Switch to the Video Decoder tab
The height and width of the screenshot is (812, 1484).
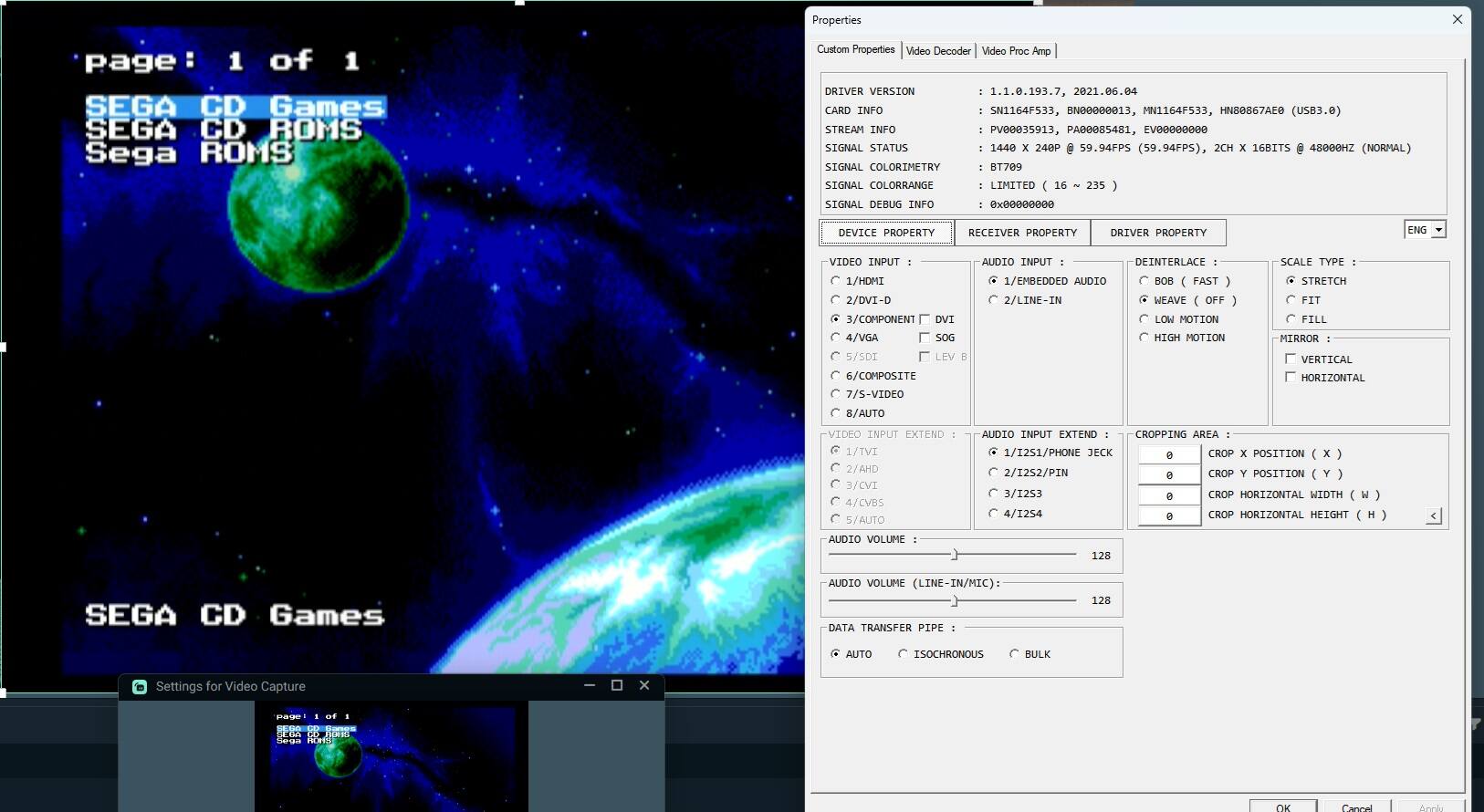938,51
